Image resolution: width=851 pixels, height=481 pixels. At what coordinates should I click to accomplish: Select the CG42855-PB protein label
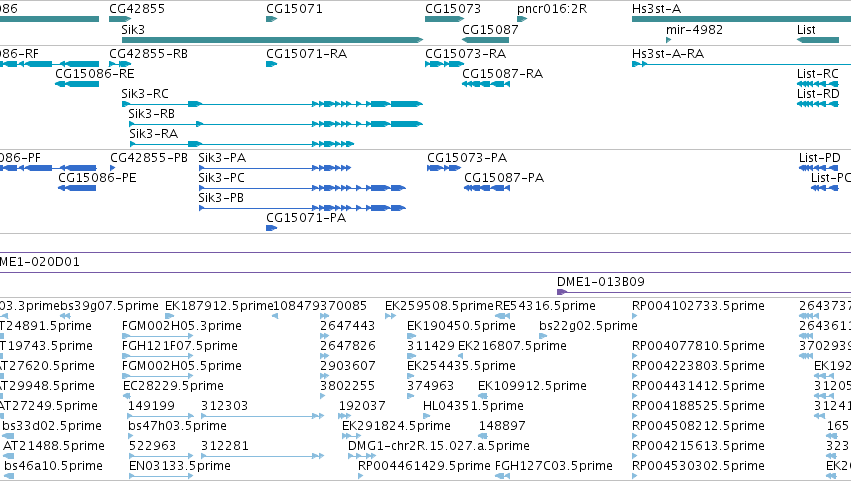[x=149, y=158]
